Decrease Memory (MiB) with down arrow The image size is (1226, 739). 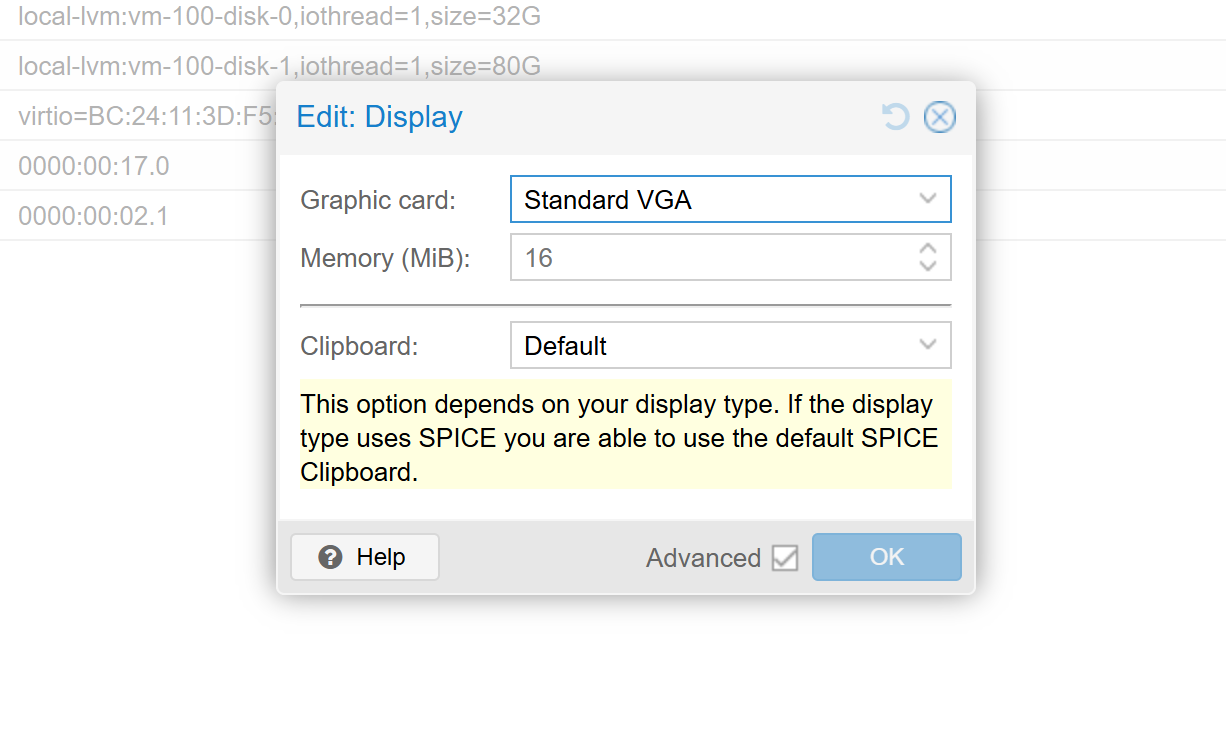[928, 266]
